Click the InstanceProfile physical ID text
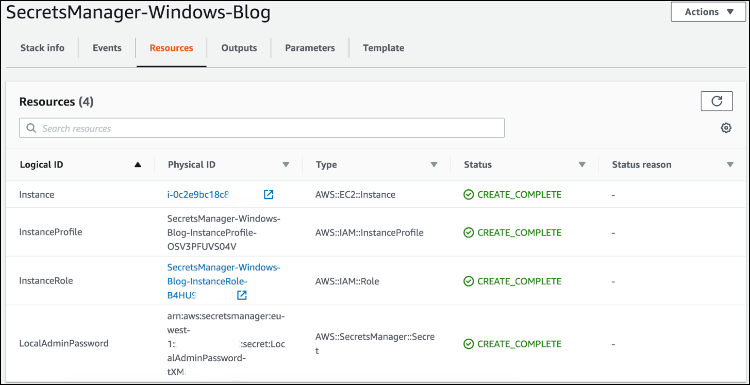This screenshot has height=385, width=750. 224,232
